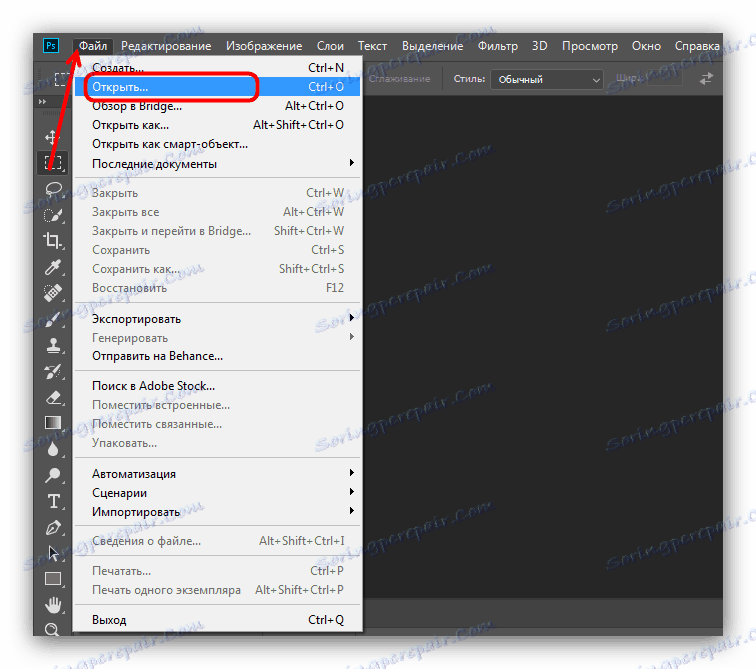The height and width of the screenshot is (669, 756).
Task: Click the Поместить встроенные... entry
Action: click(x=218, y=405)
